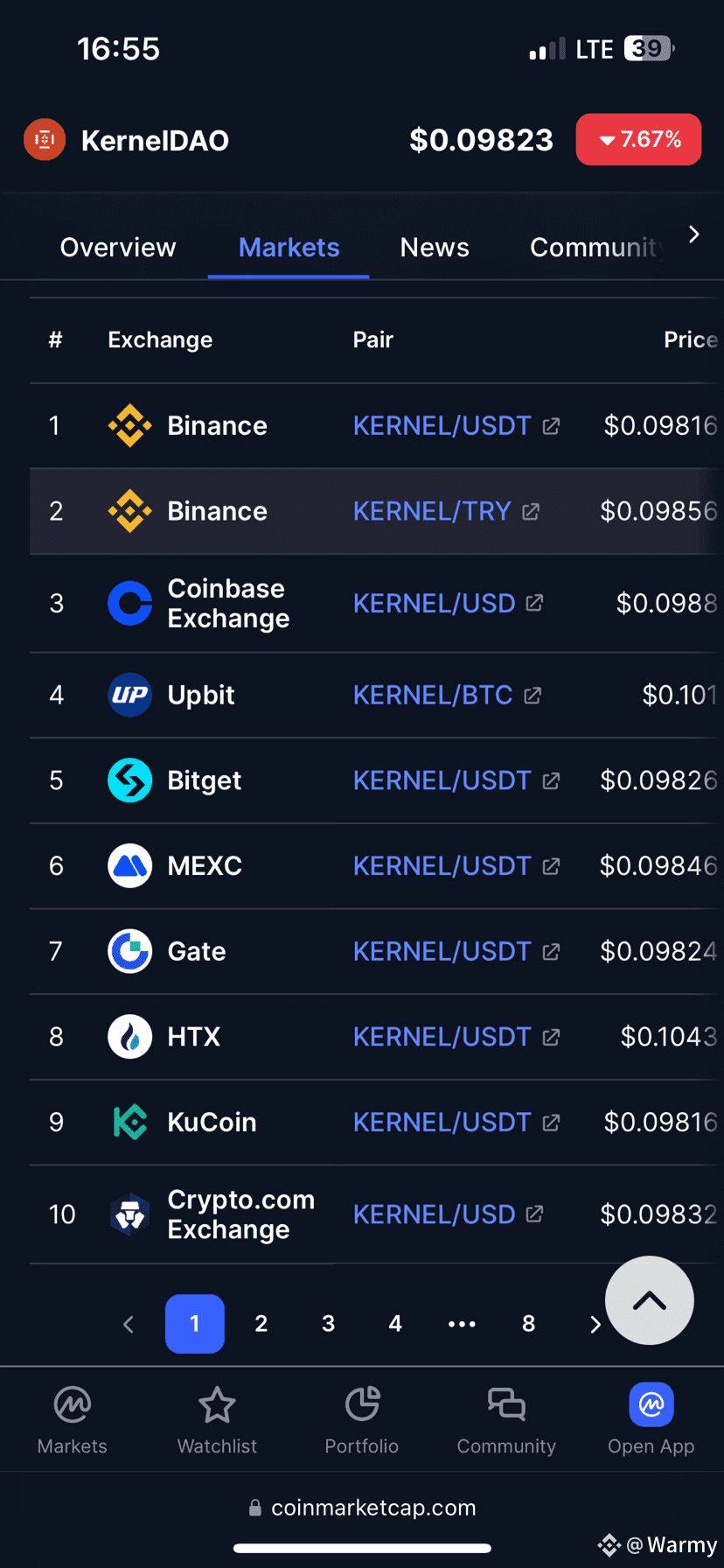Go to previous page with left chevron
Image resolution: width=724 pixels, height=1568 pixels.
129,1324
